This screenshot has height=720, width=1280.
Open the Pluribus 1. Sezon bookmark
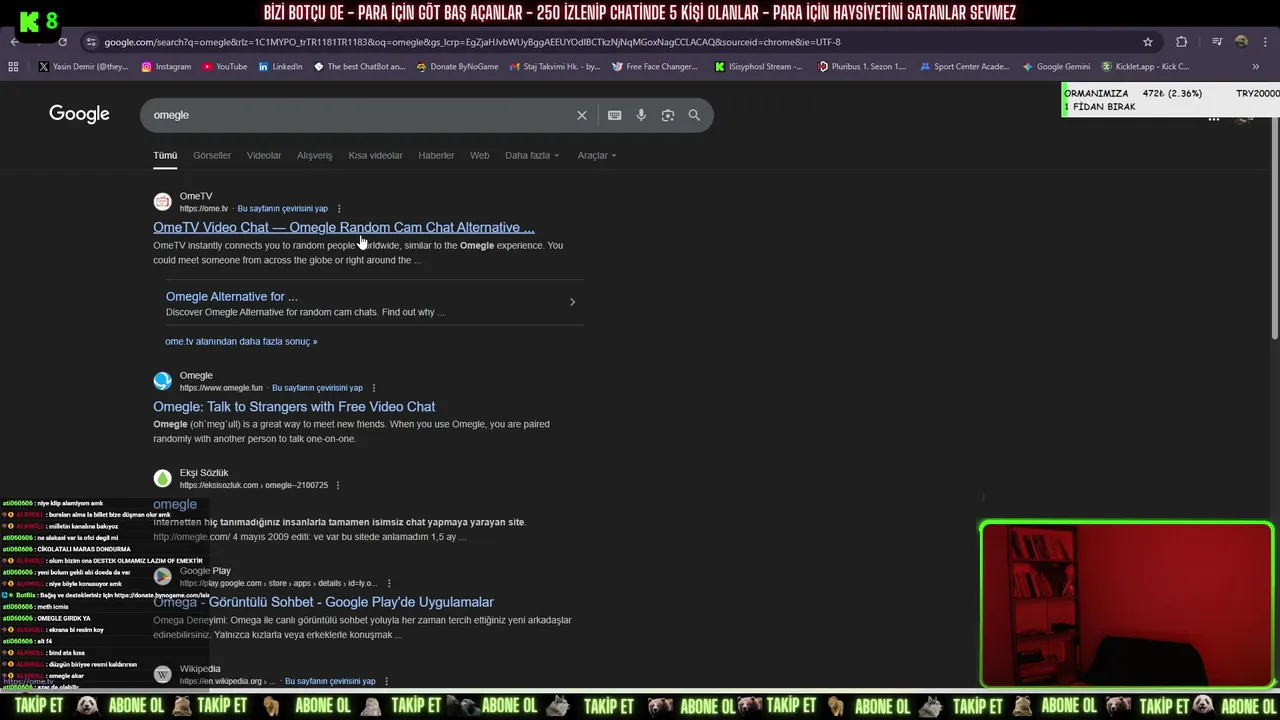tap(861, 67)
